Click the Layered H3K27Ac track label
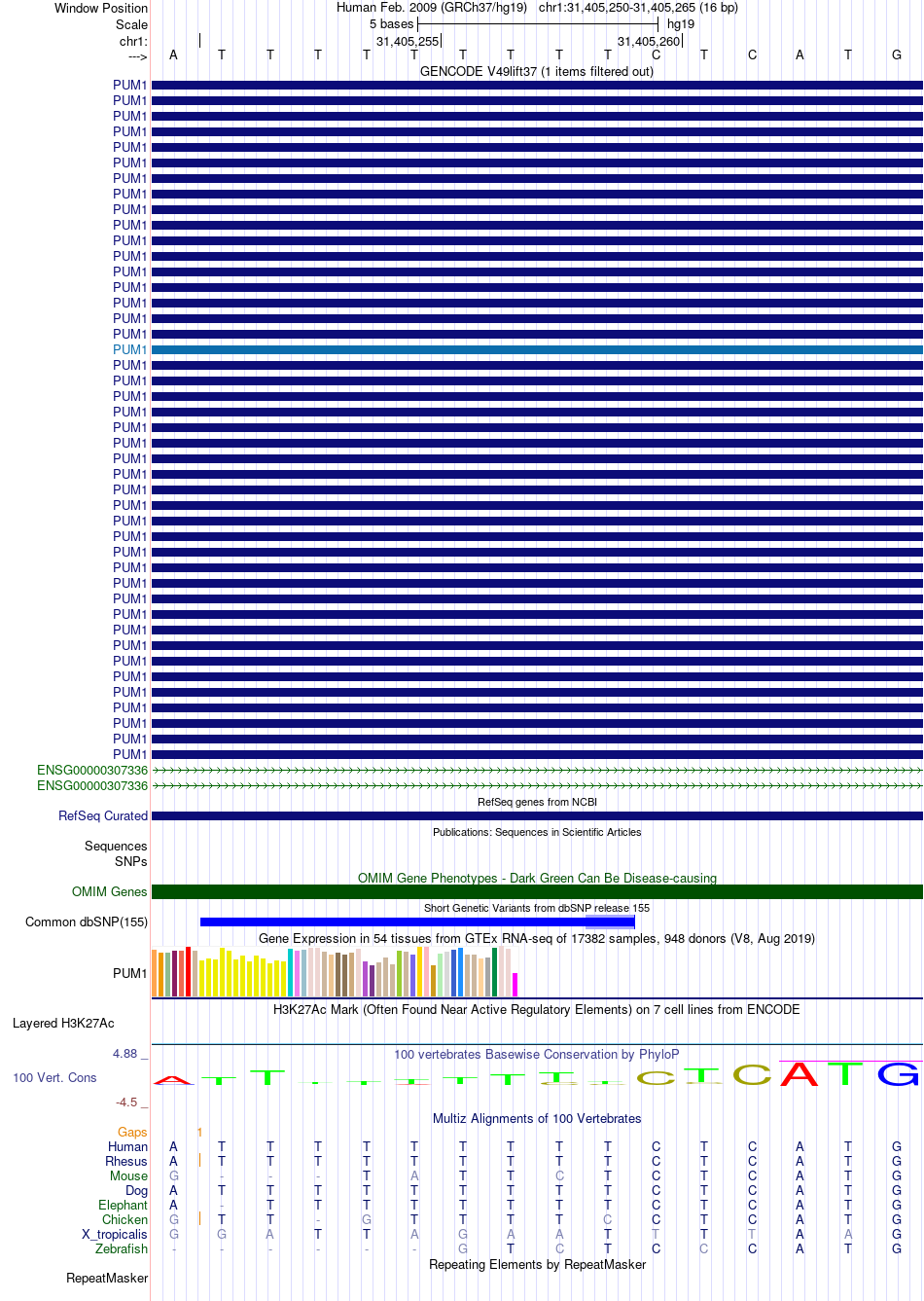924x1301 pixels. tap(63, 1023)
